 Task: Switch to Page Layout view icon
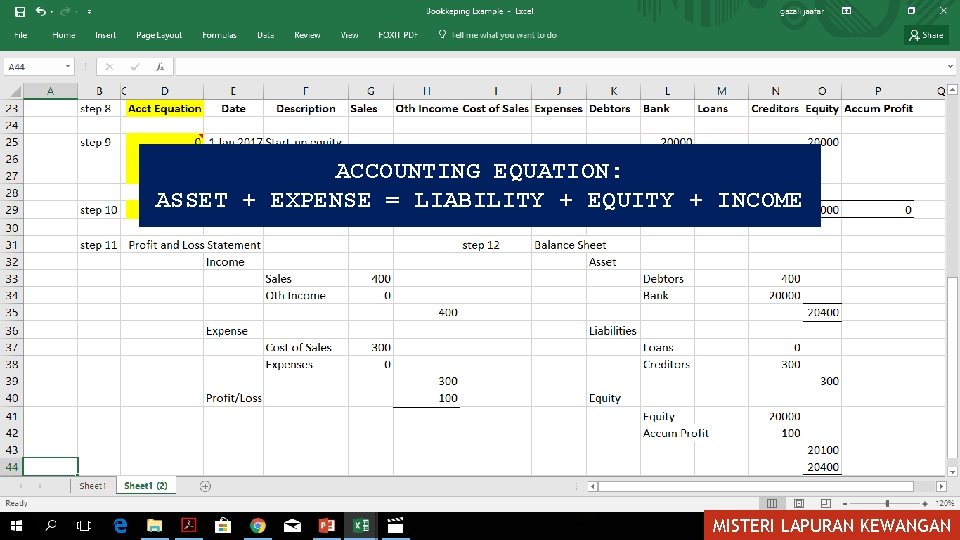tap(798, 503)
